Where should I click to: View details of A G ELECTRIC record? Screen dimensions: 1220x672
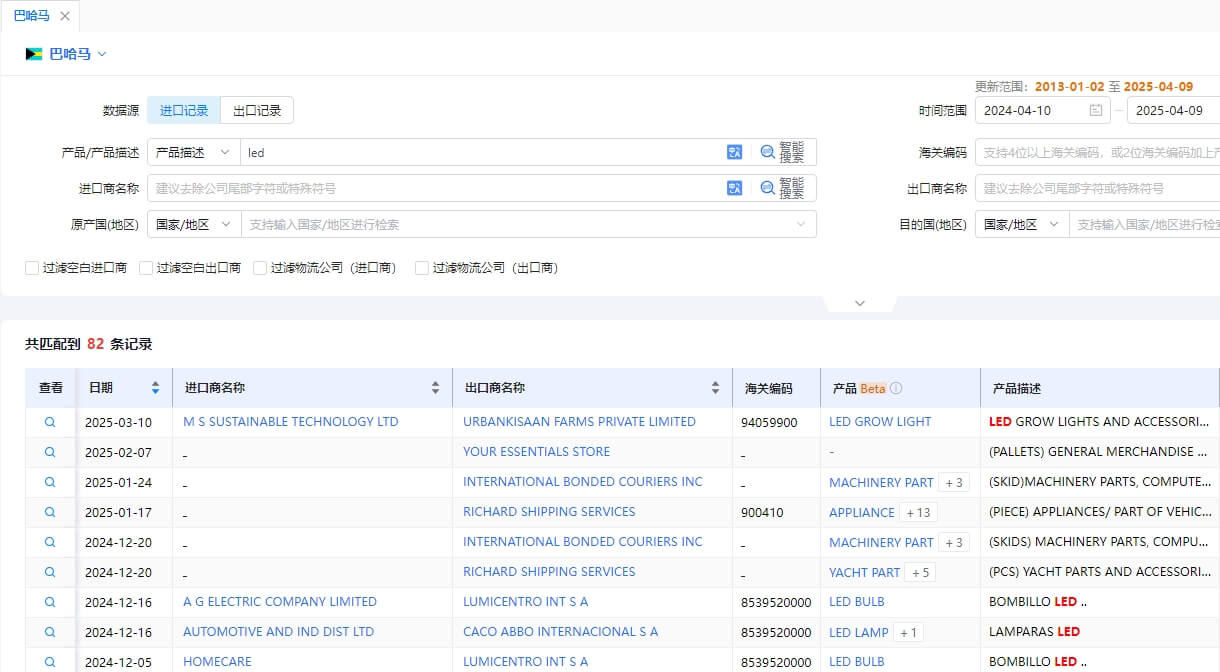[x=50, y=602]
